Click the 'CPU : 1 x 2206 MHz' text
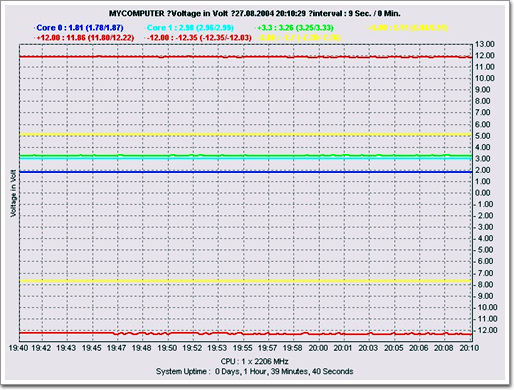 click(x=254, y=361)
